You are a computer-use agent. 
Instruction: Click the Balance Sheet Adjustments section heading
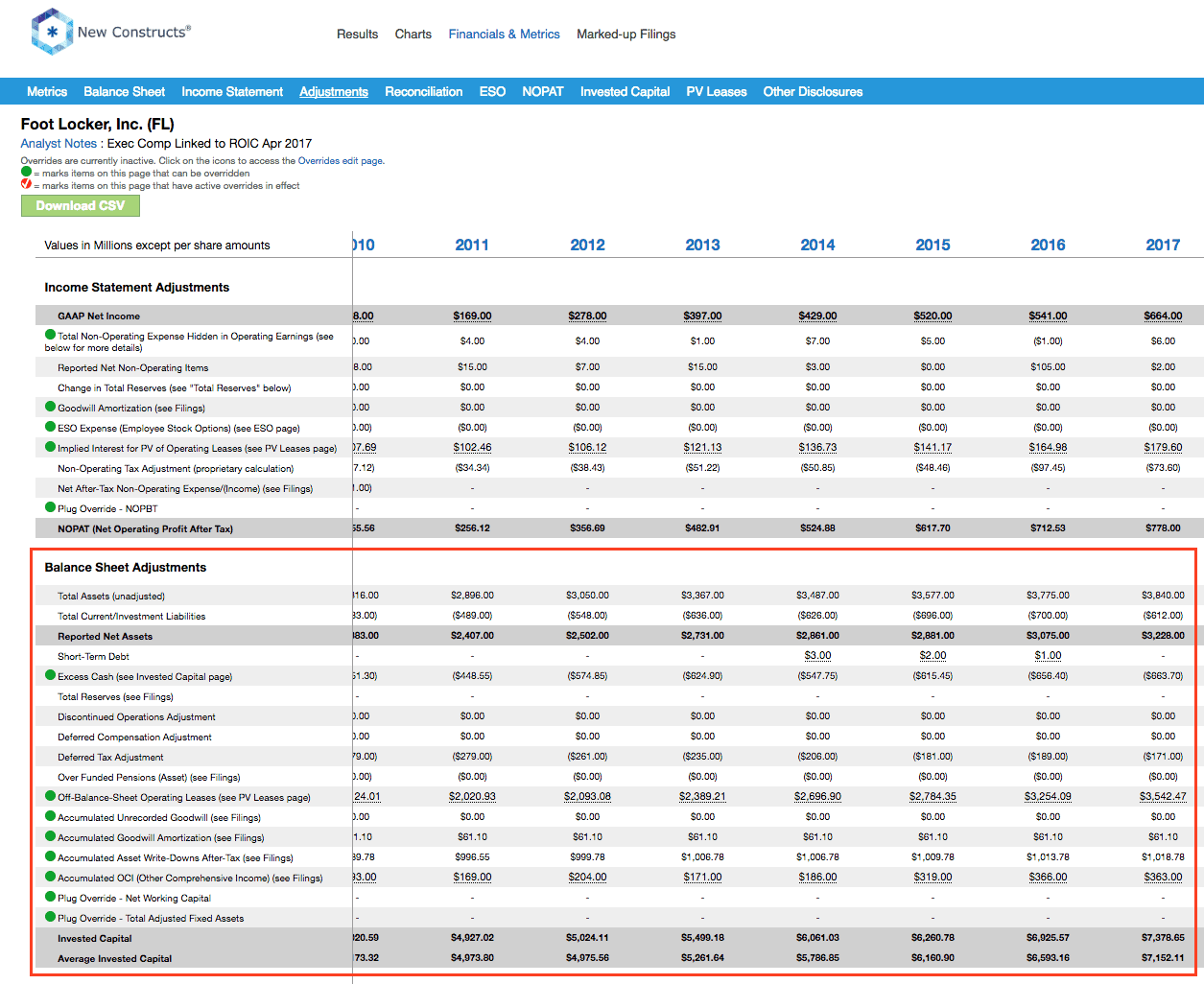tap(126, 567)
